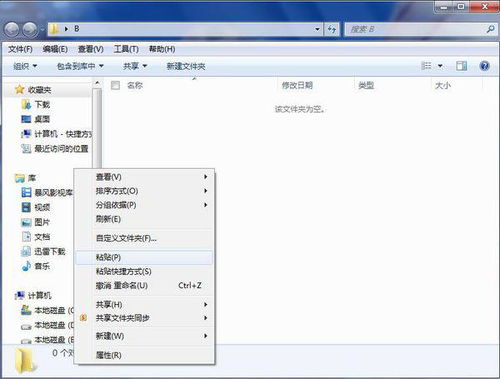
Task: Open the 包含到库中 dropdown
Action: point(80,66)
